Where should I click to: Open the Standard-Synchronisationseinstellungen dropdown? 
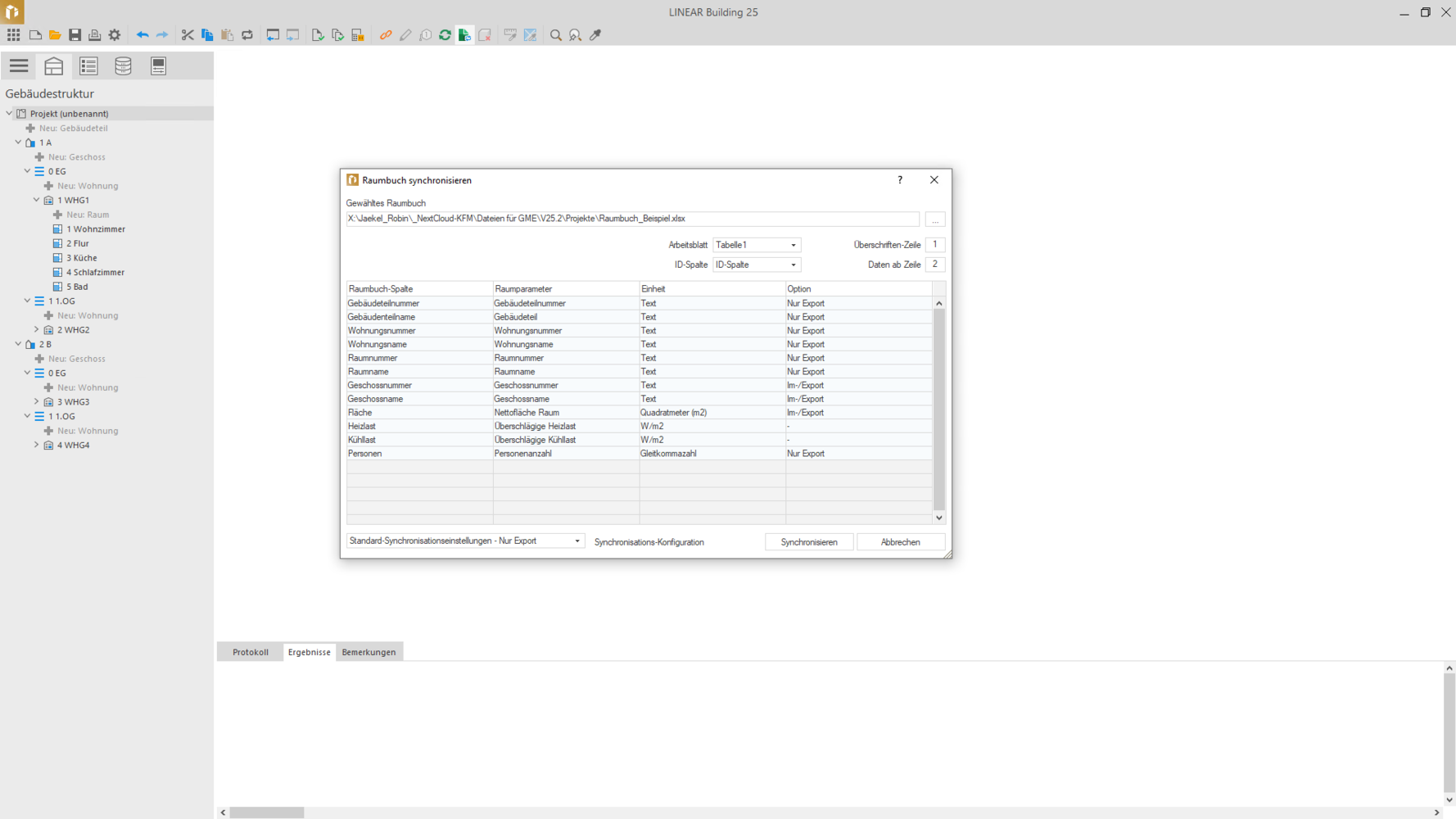pos(465,541)
